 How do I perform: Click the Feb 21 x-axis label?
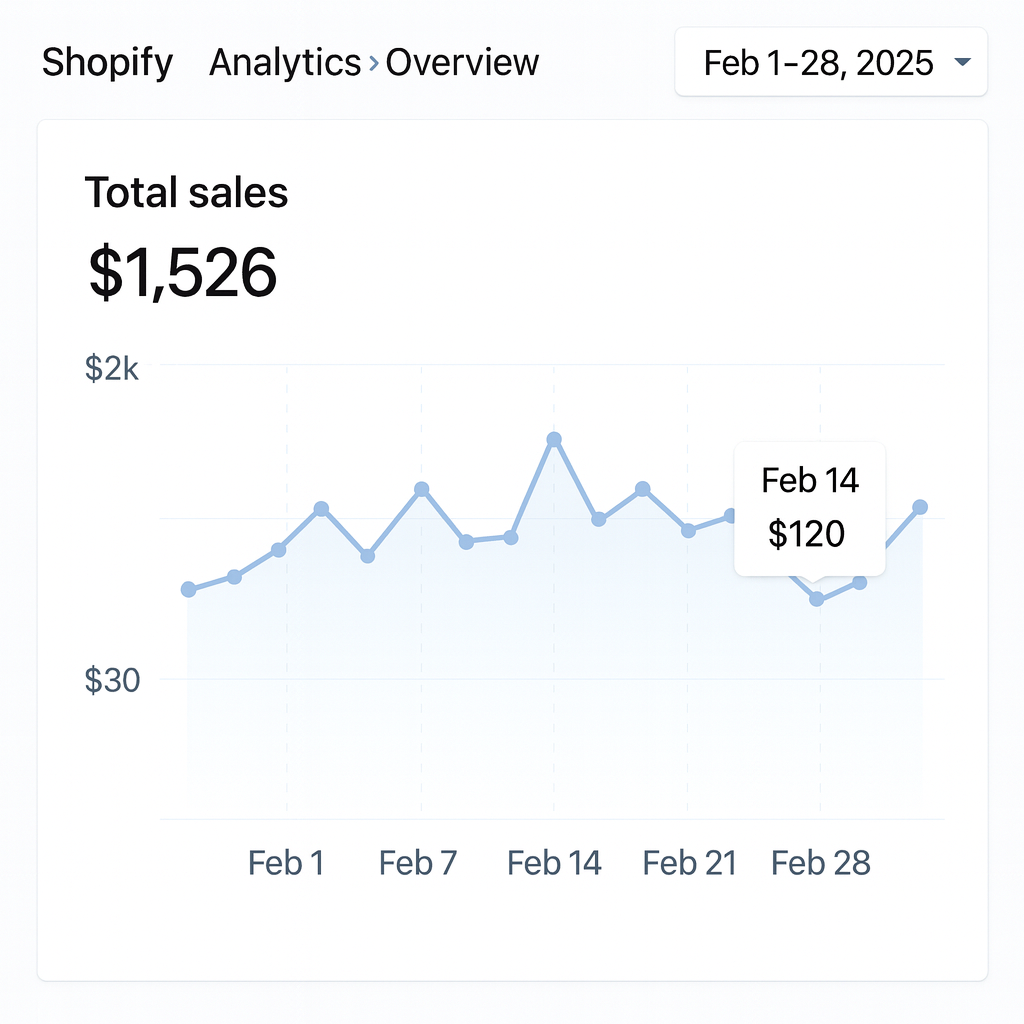(689, 862)
